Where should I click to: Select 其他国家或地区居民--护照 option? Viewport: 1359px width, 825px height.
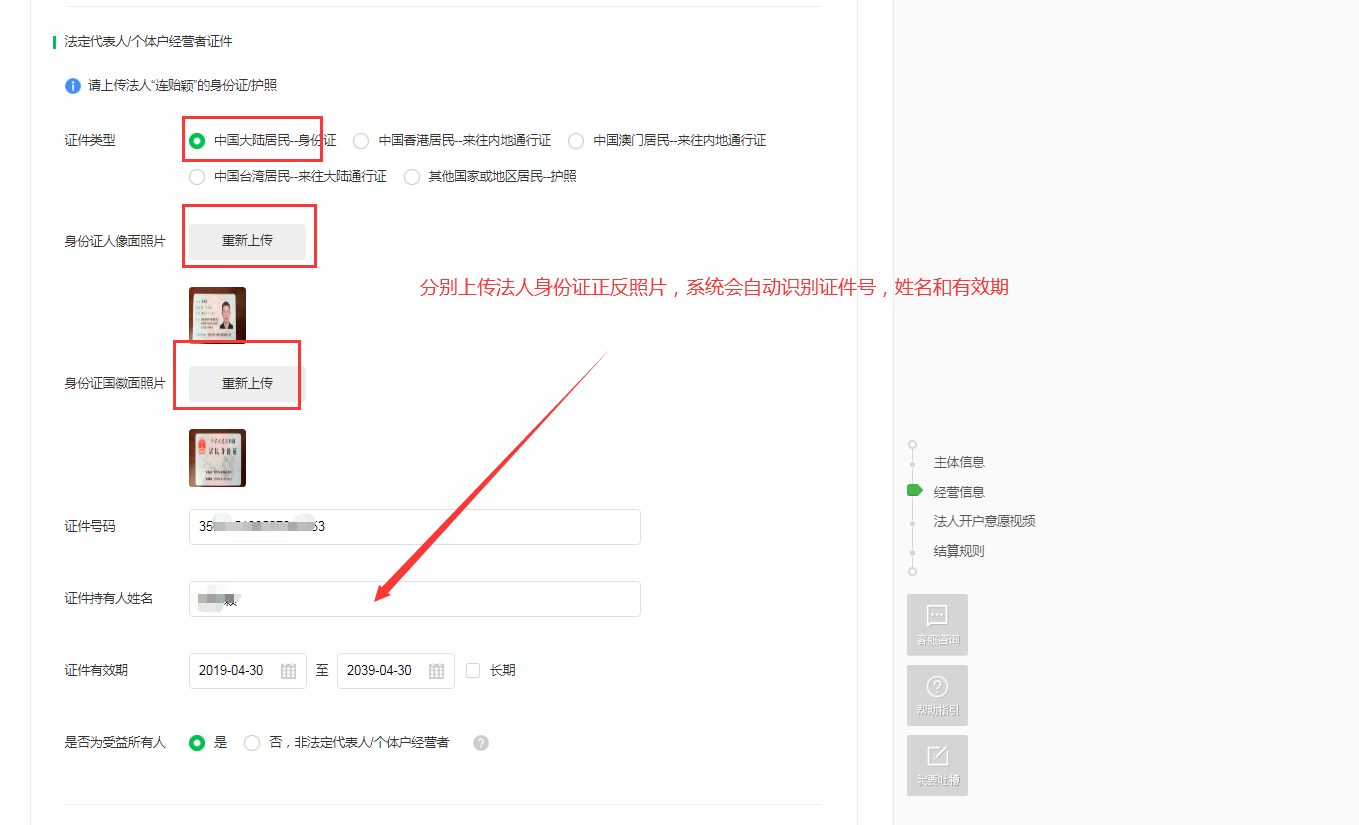pyautogui.click(x=412, y=177)
